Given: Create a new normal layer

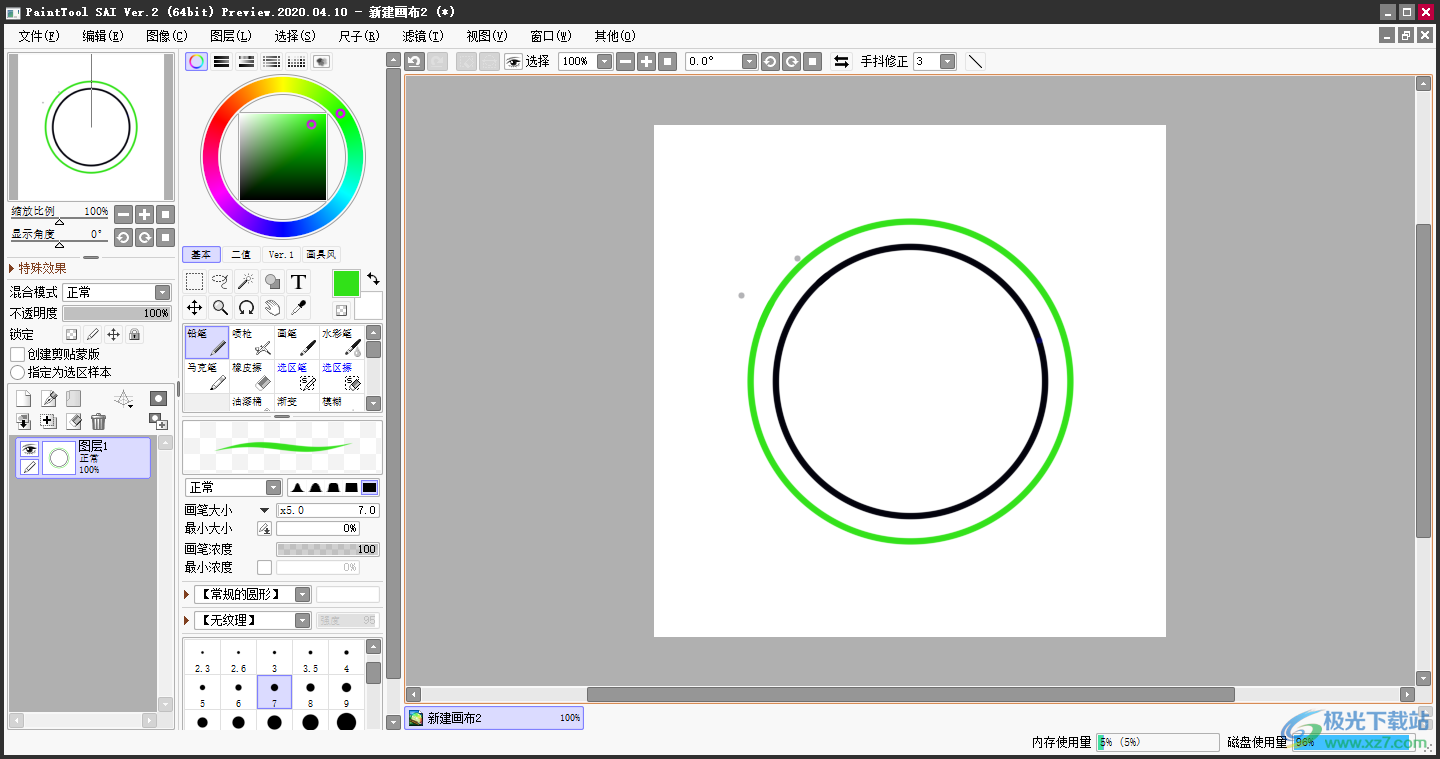Looking at the screenshot, I should [23, 399].
